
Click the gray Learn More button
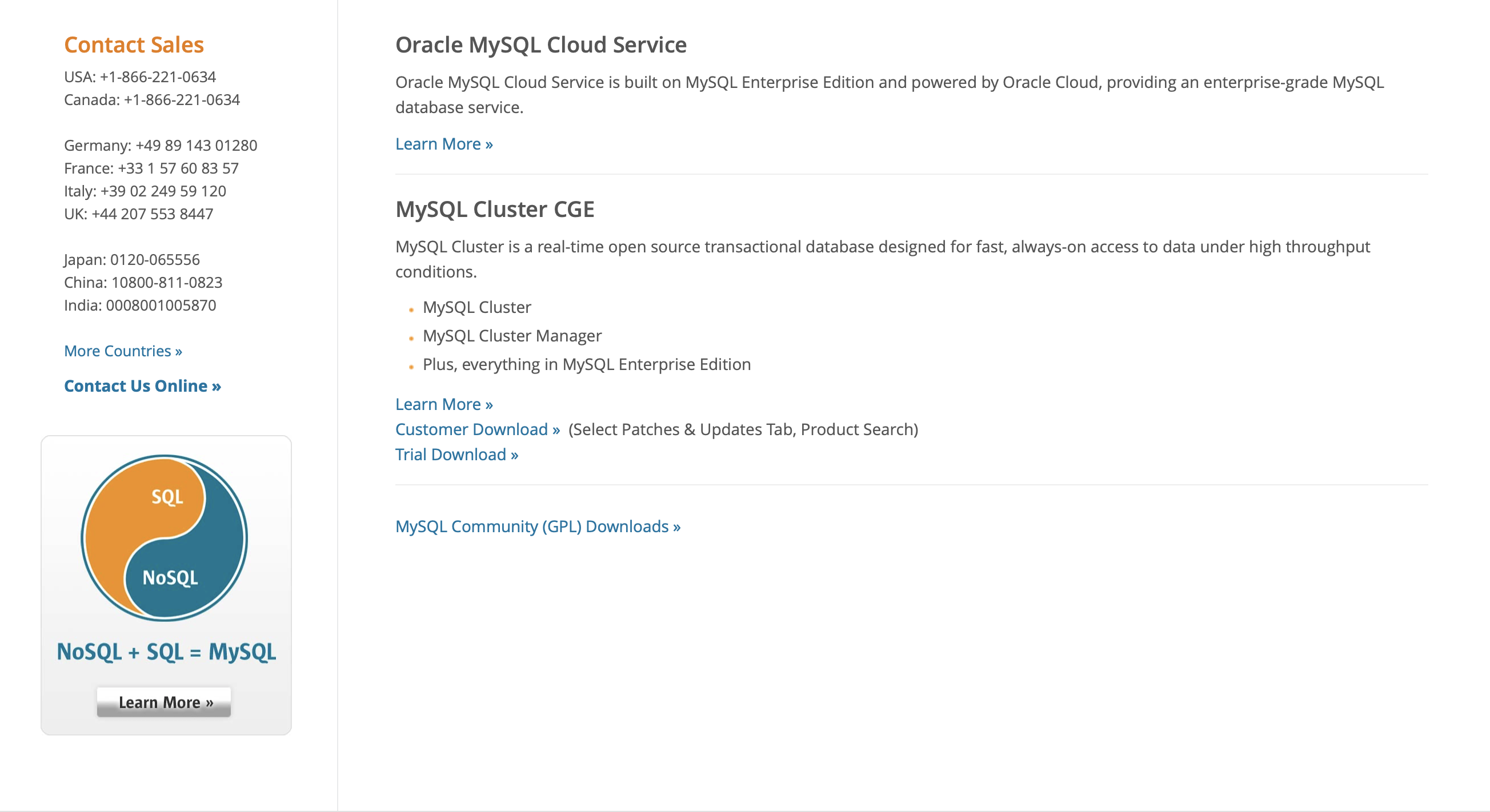pos(165,702)
